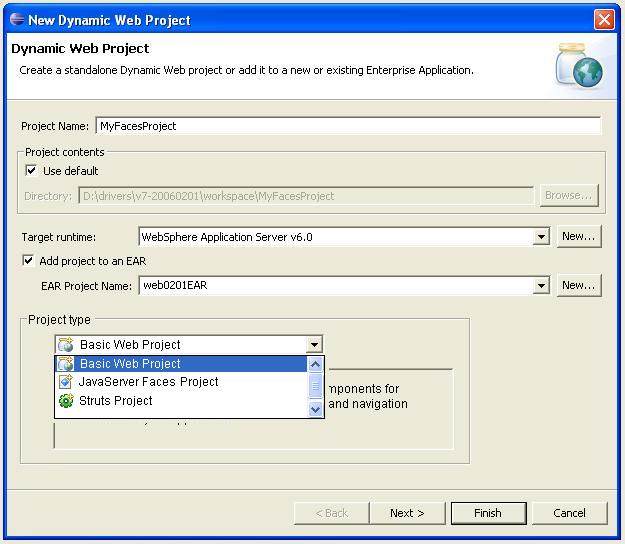Viewport: 625px width, 544px height.
Task: Uncheck the Use default checkbox
Action: tap(31, 171)
